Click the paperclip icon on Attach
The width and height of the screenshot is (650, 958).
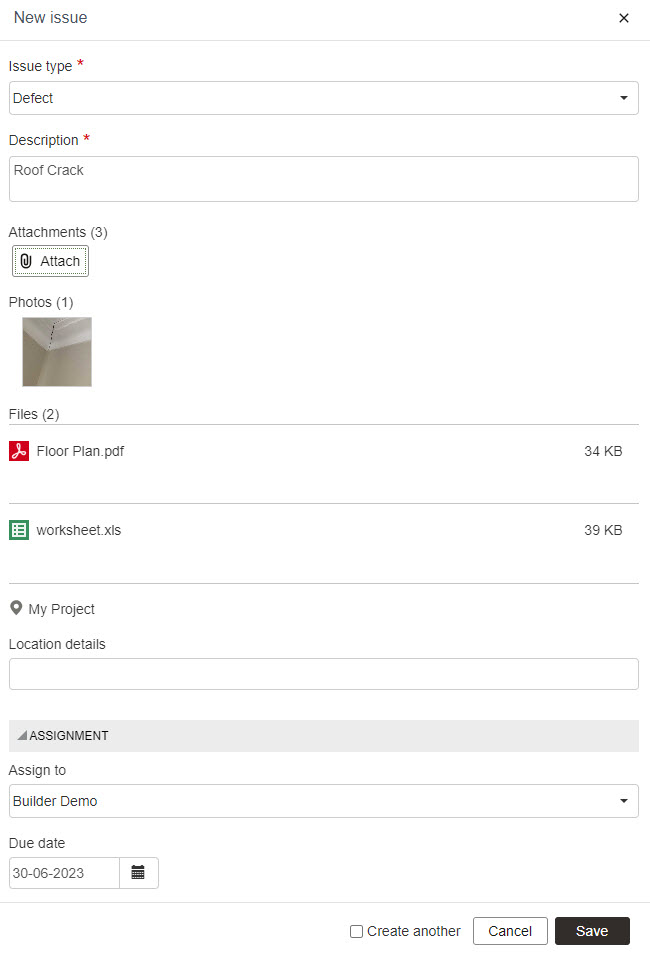[26, 261]
